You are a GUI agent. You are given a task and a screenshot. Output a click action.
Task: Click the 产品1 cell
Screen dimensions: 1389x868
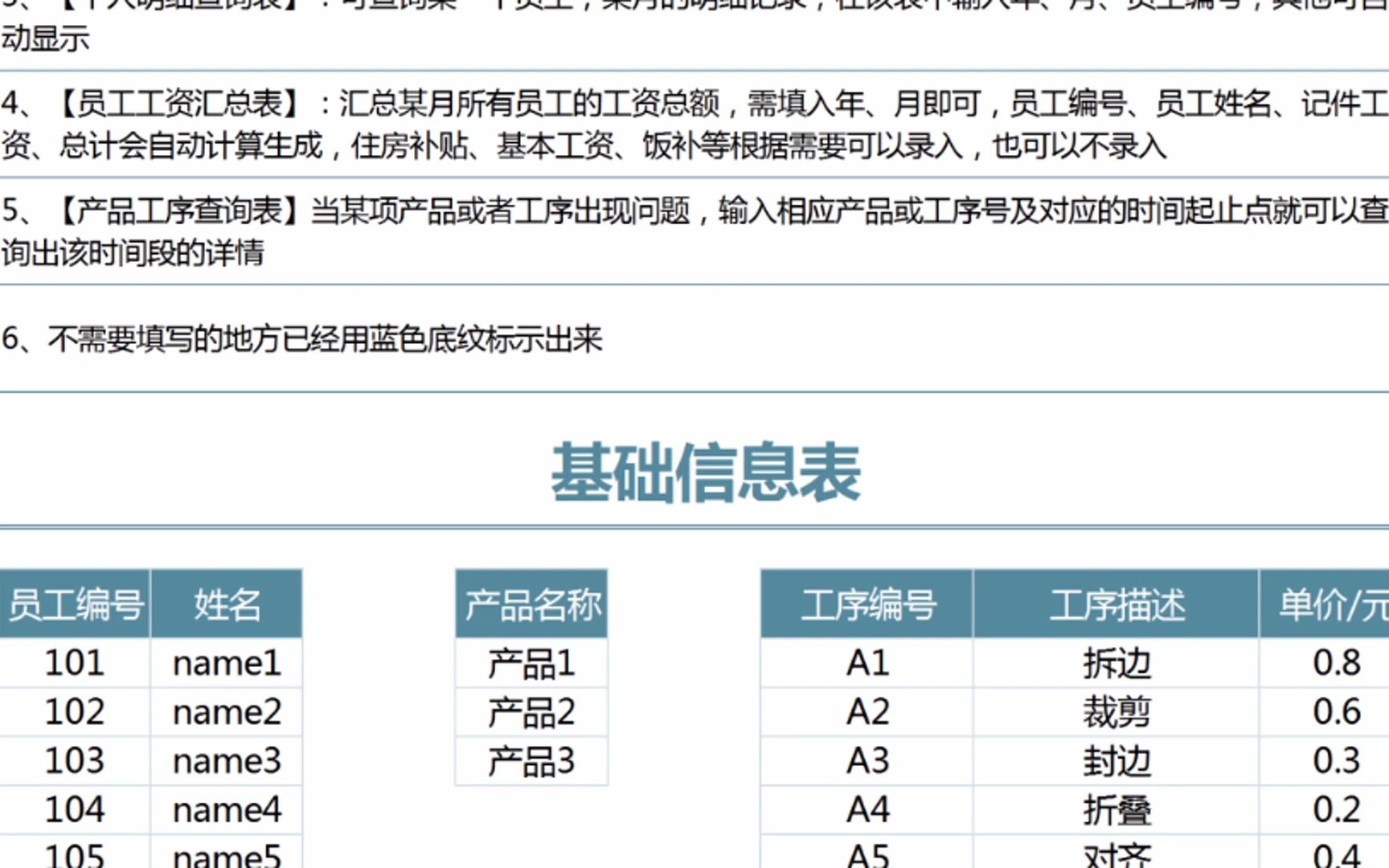[x=531, y=663]
